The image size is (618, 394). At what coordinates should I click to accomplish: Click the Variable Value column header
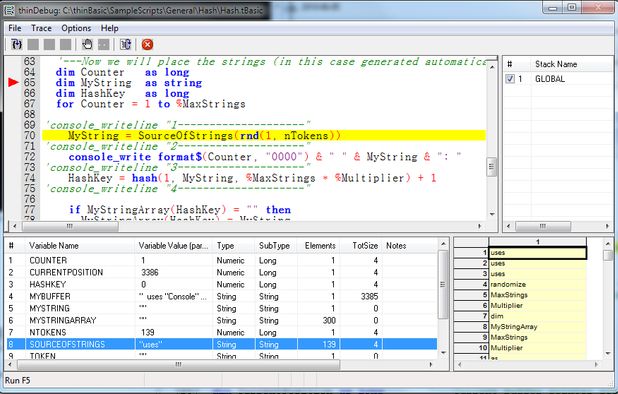pos(174,246)
